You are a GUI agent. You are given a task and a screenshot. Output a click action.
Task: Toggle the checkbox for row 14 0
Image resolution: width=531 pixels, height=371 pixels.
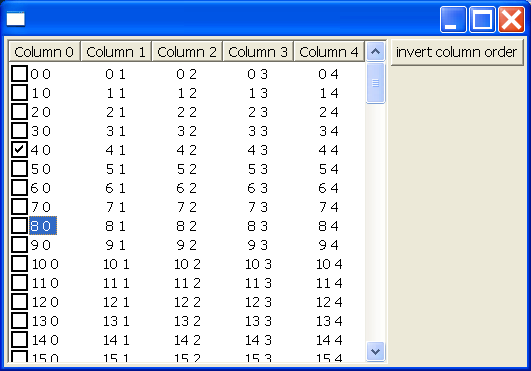tap(19, 339)
